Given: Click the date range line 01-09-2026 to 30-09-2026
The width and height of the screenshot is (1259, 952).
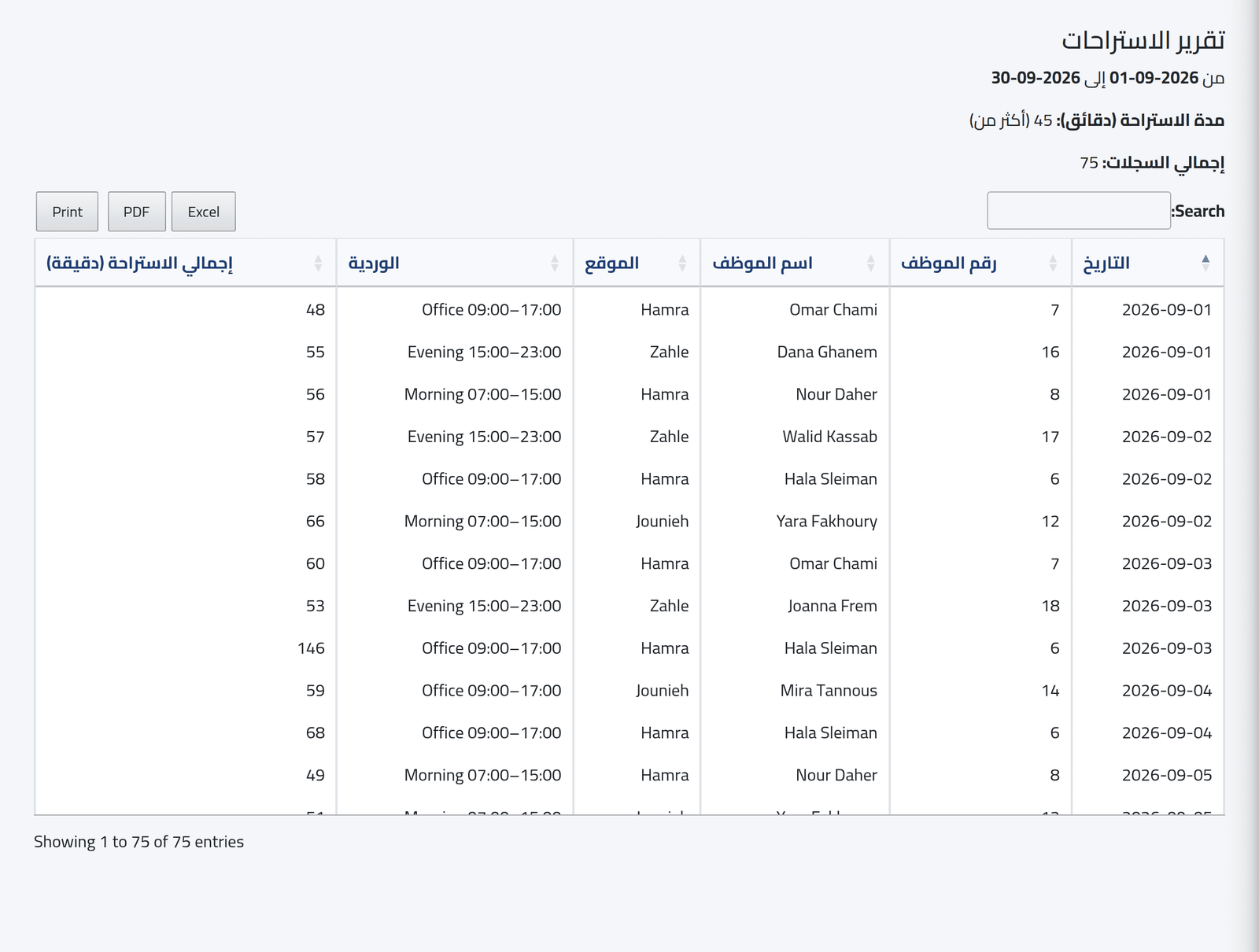Looking at the screenshot, I should coord(1108,78).
